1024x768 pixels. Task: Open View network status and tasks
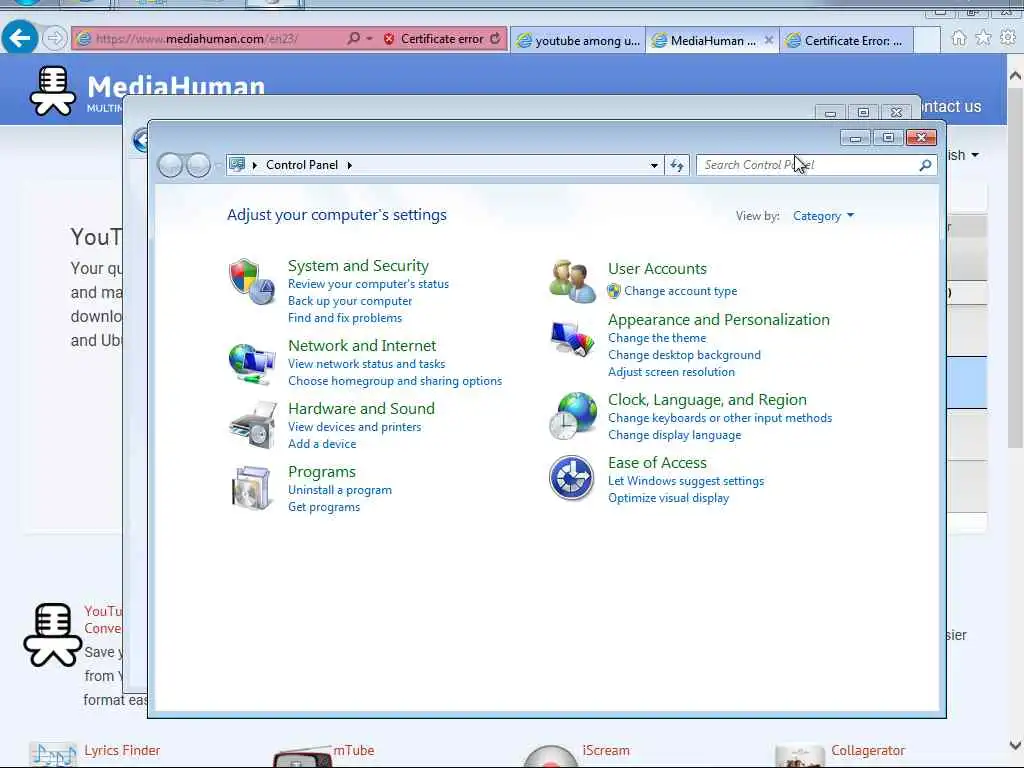(x=366, y=364)
